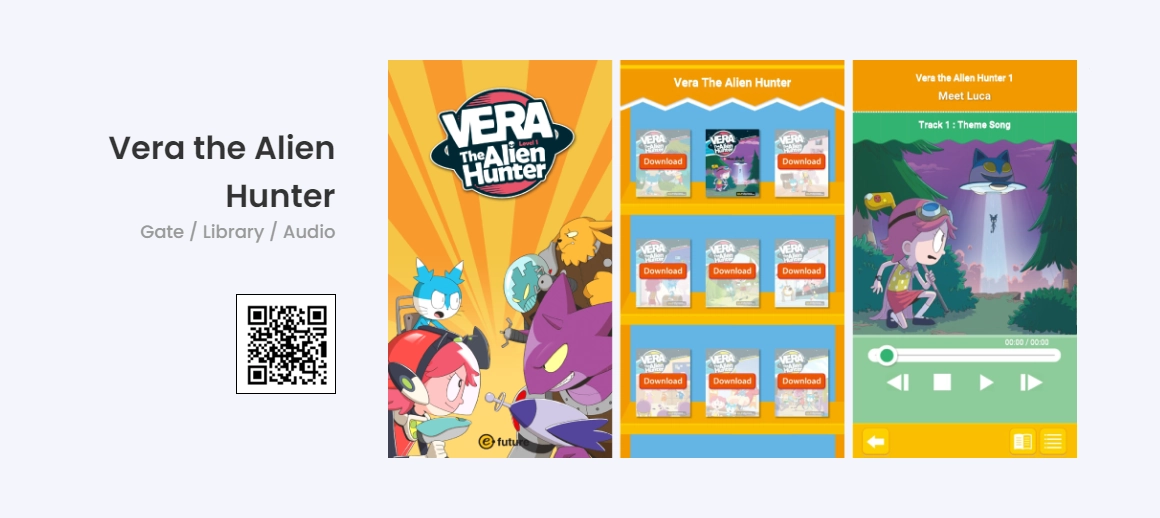Viewport: 1160px width, 518px height.
Task: Download the first book in bottom row
Action: (x=663, y=381)
